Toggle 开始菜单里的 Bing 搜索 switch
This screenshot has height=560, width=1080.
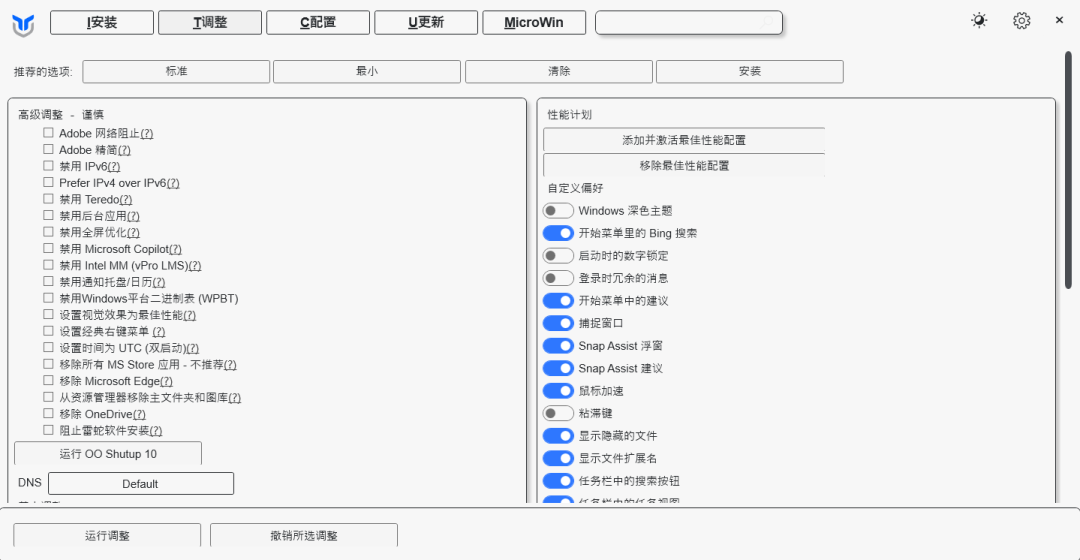point(558,233)
